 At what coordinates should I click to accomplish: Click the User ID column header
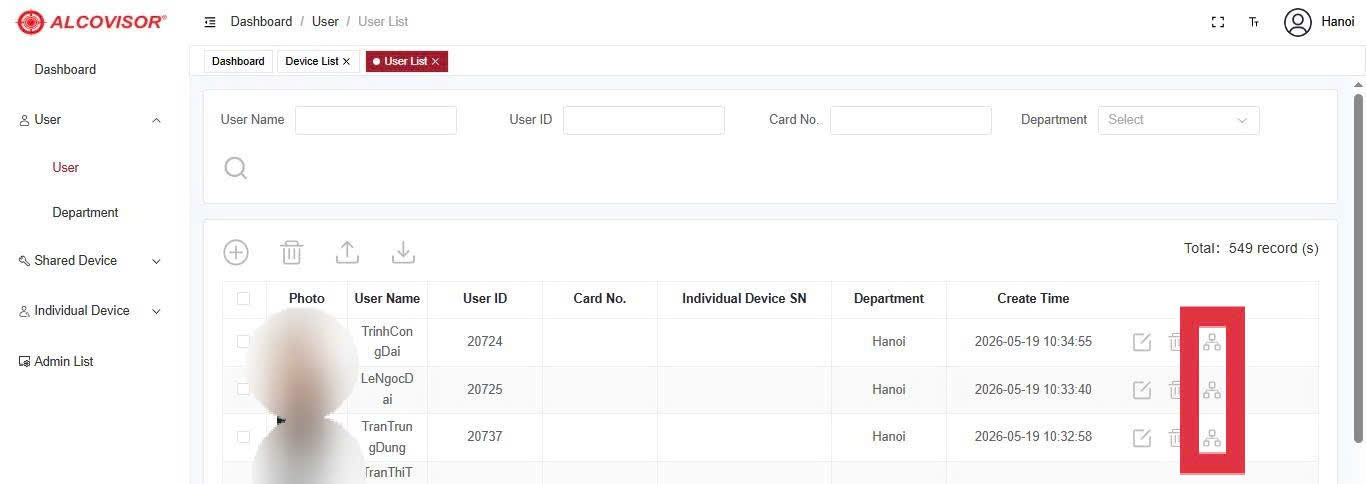point(485,299)
